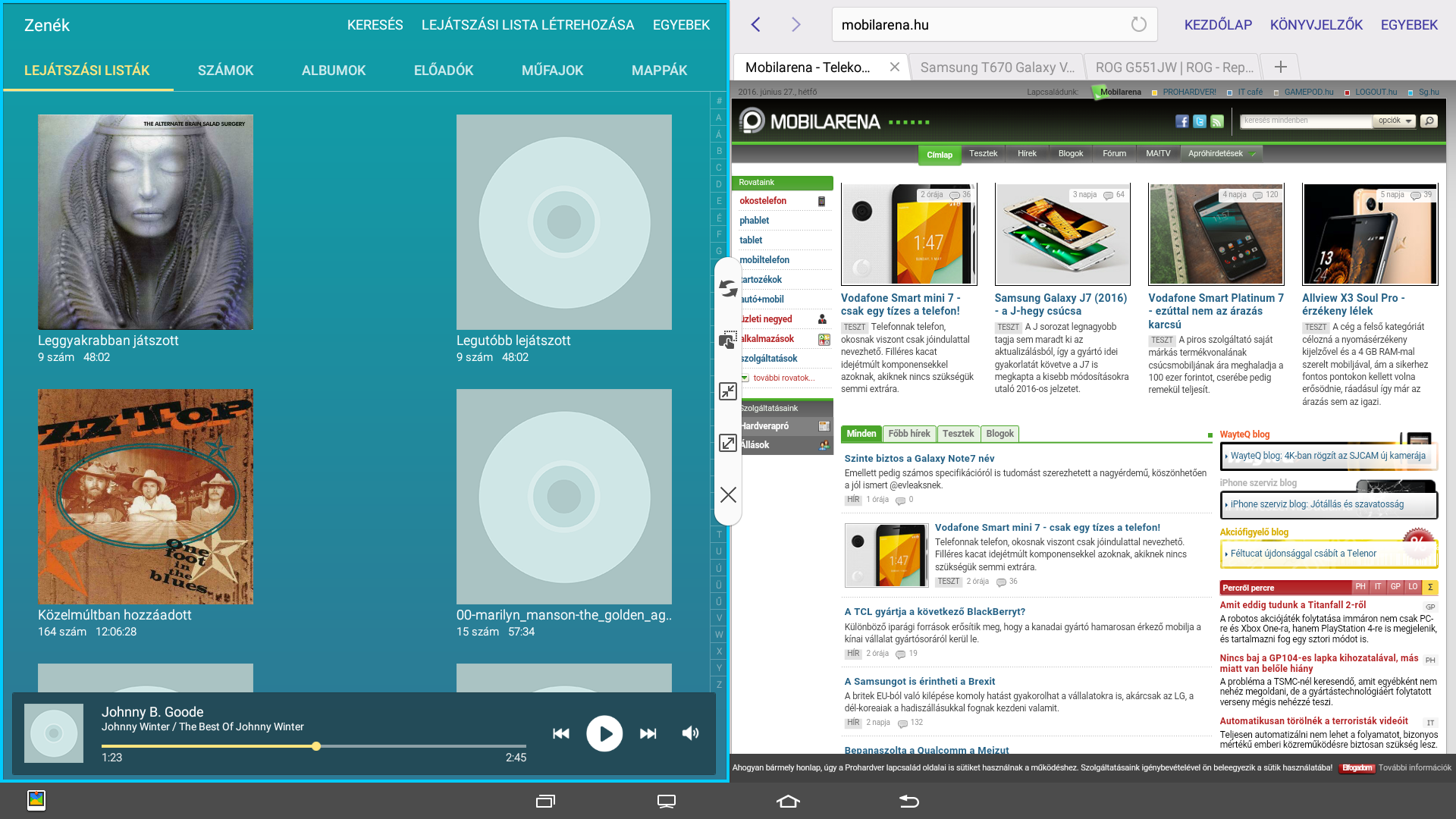Open the search opciók dropdown

click(1395, 121)
